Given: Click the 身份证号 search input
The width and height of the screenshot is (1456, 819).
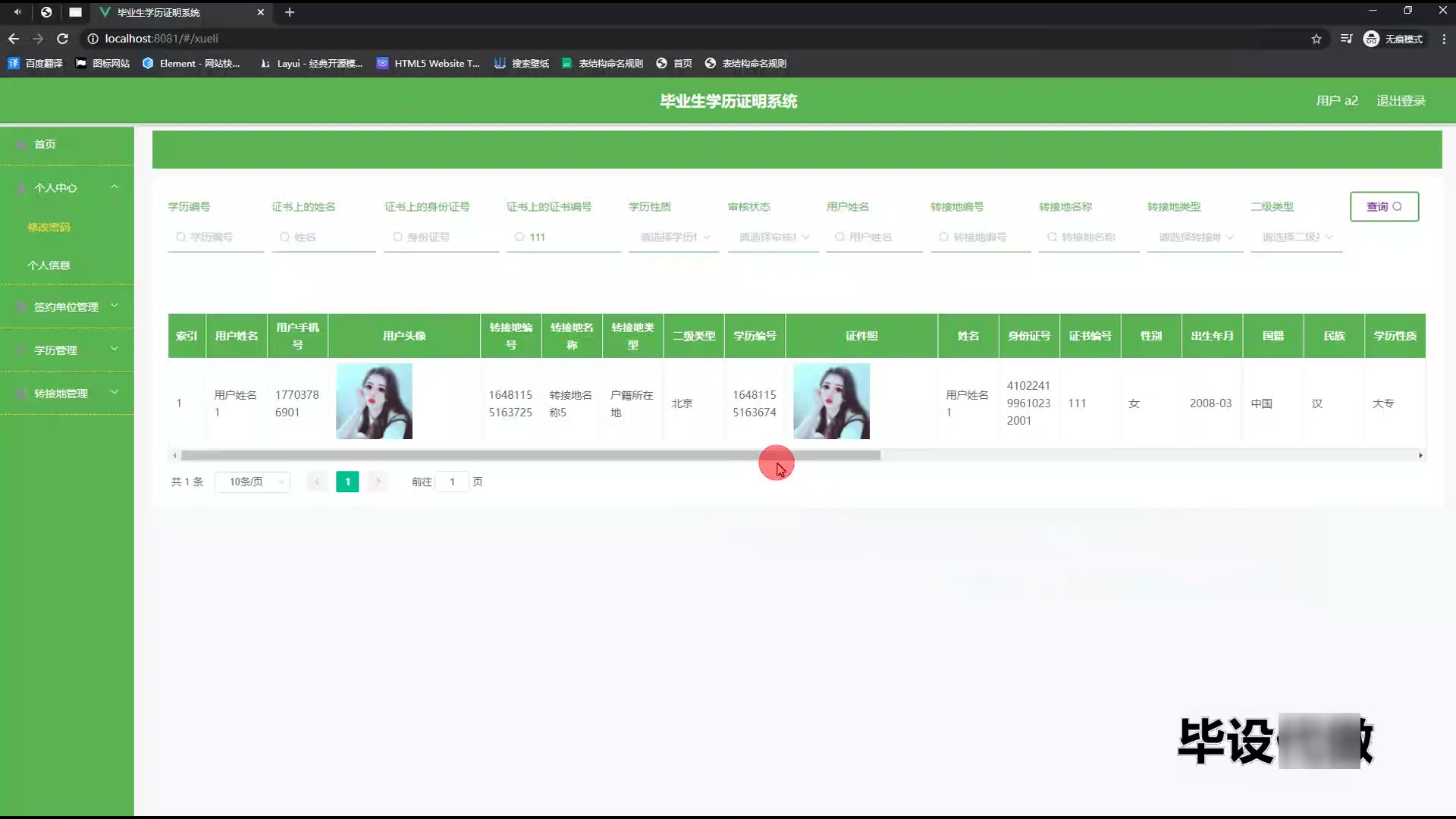Looking at the screenshot, I should click(441, 237).
